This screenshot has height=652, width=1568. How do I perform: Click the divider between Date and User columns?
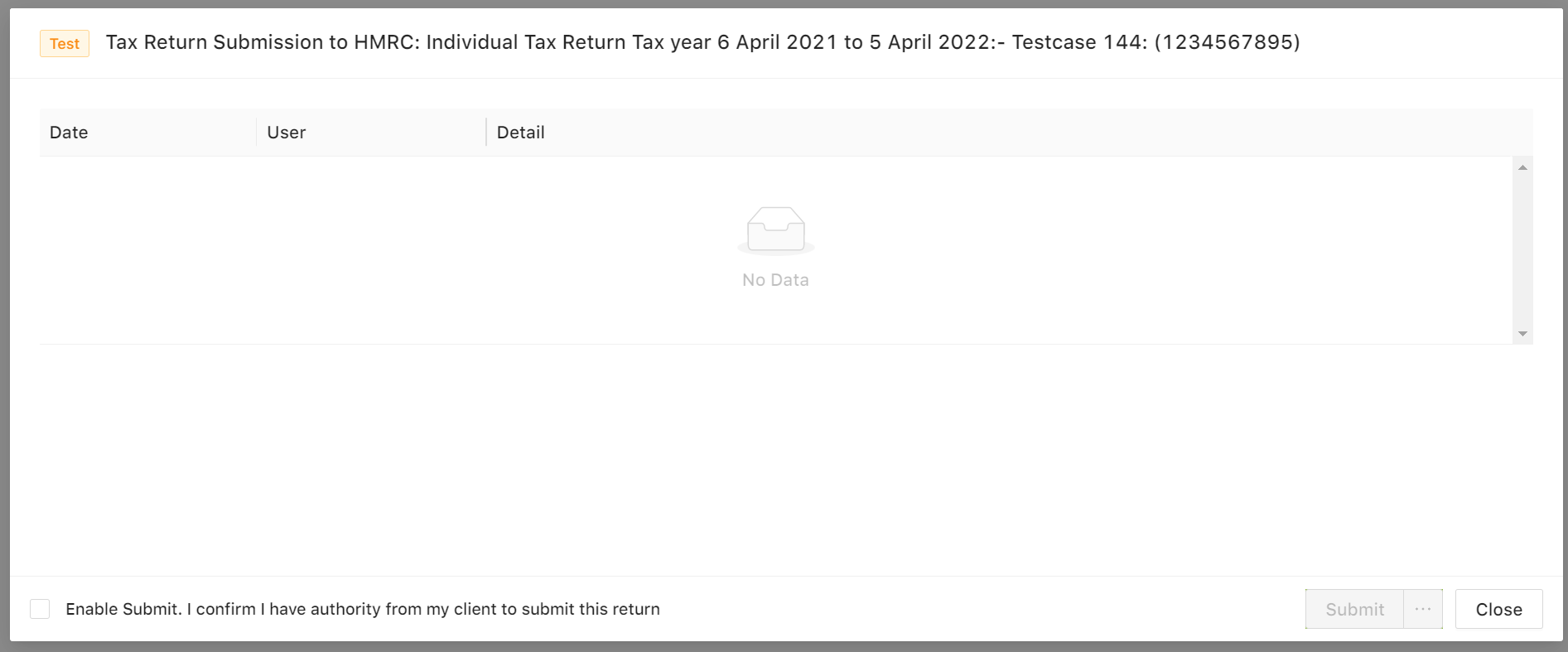tap(256, 133)
